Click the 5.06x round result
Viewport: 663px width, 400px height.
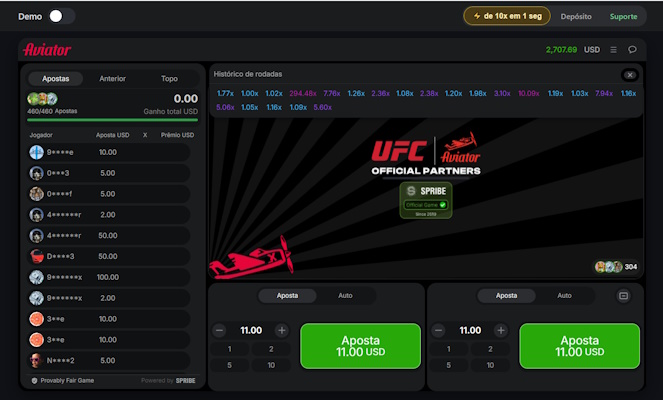click(x=225, y=107)
